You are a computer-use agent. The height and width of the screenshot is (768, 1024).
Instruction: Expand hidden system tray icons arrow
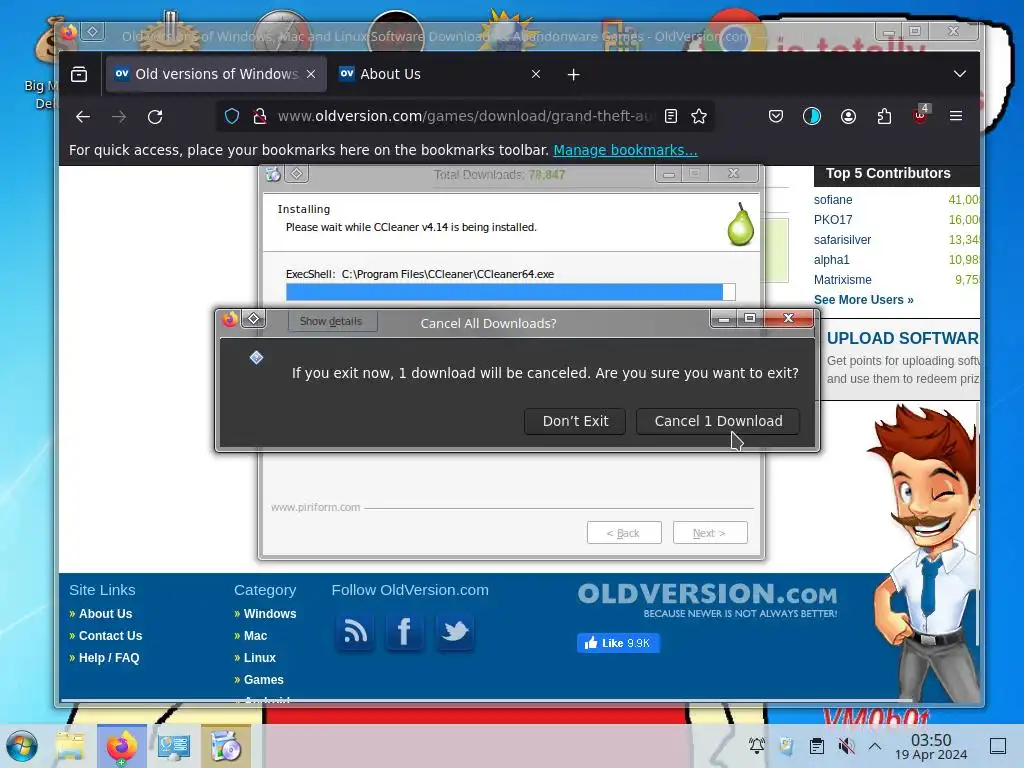875,745
